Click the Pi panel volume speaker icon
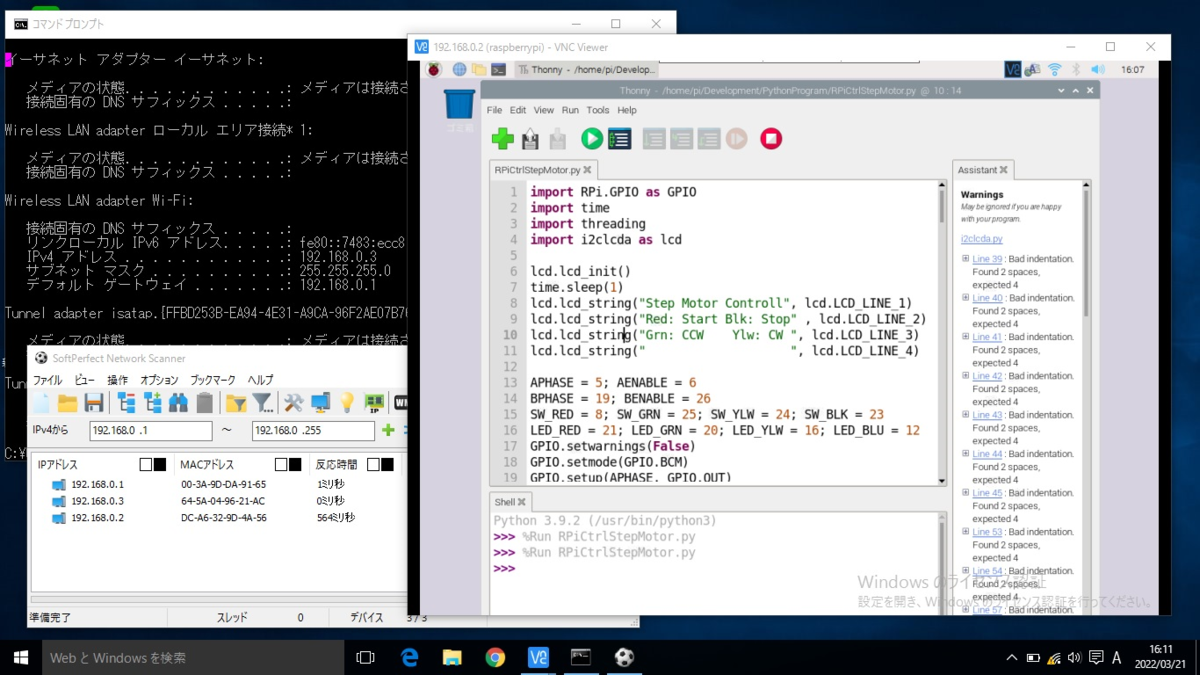The height and width of the screenshot is (675, 1200). (1098, 70)
